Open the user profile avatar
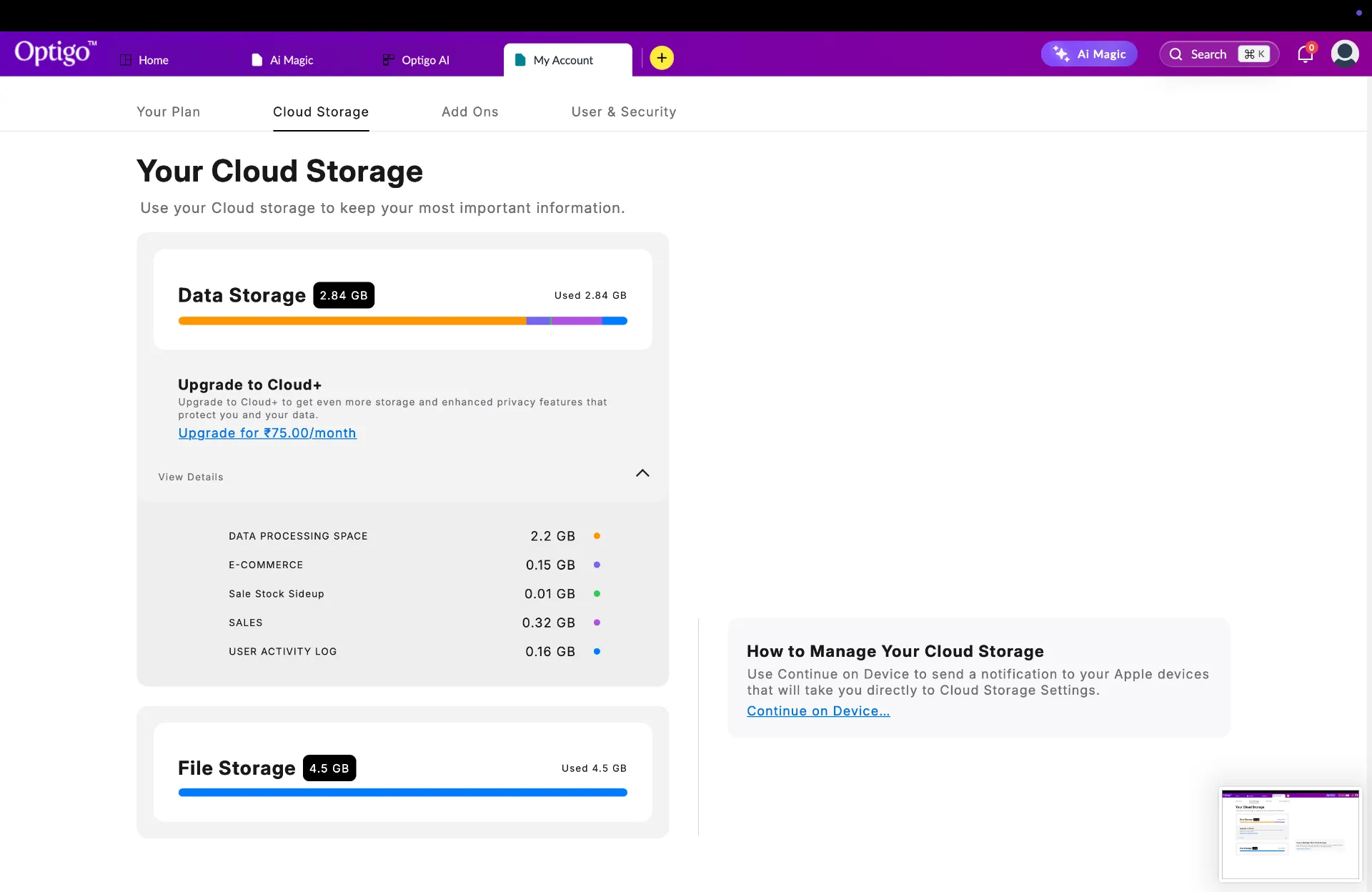1372x892 pixels. [x=1344, y=54]
